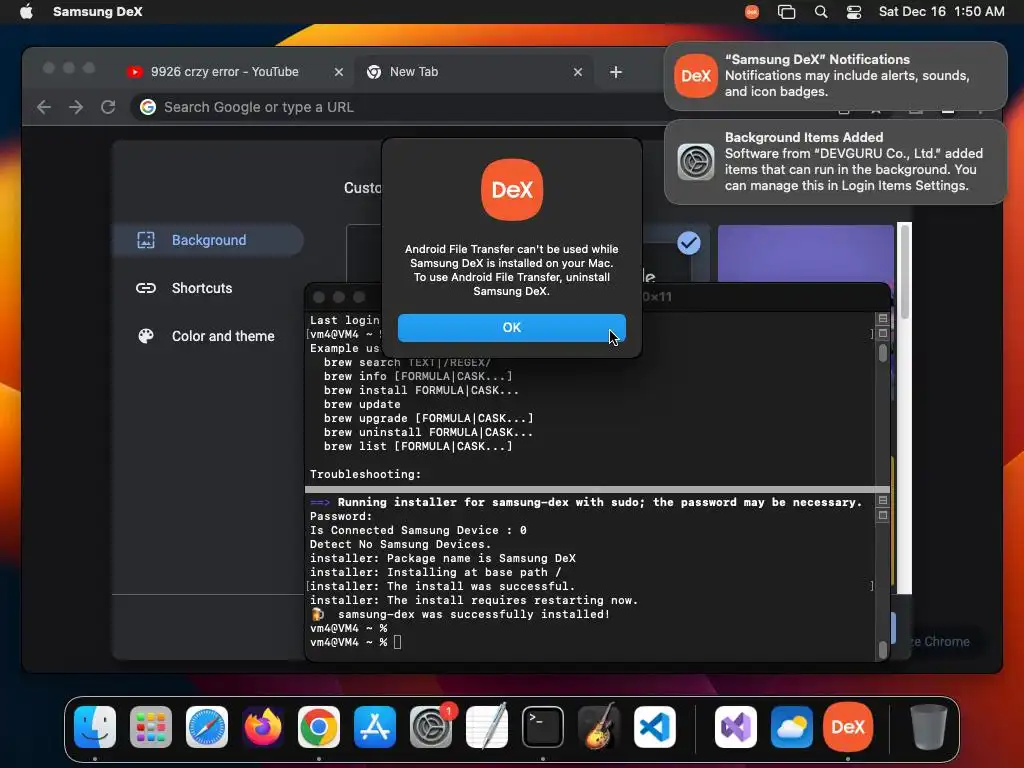The width and height of the screenshot is (1024, 768).
Task: Click the Terminal prompt line with cursor
Action: [356, 642]
